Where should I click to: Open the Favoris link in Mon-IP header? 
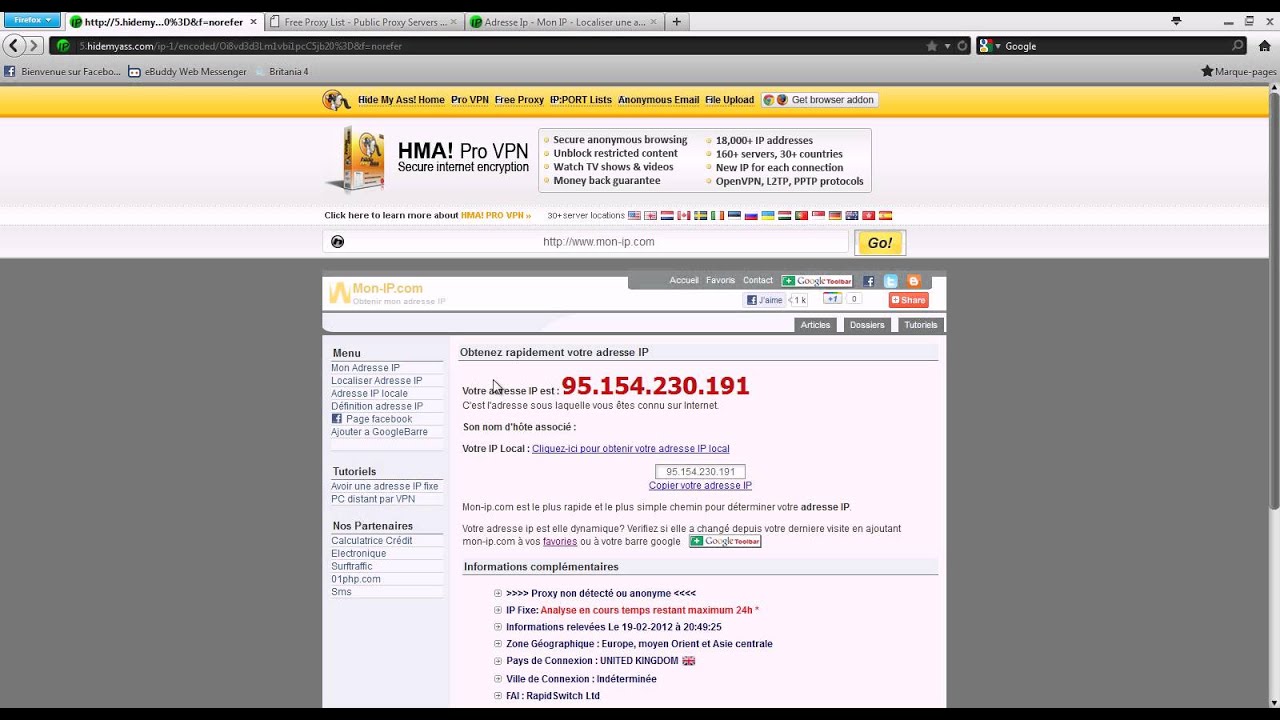[720, 281]
